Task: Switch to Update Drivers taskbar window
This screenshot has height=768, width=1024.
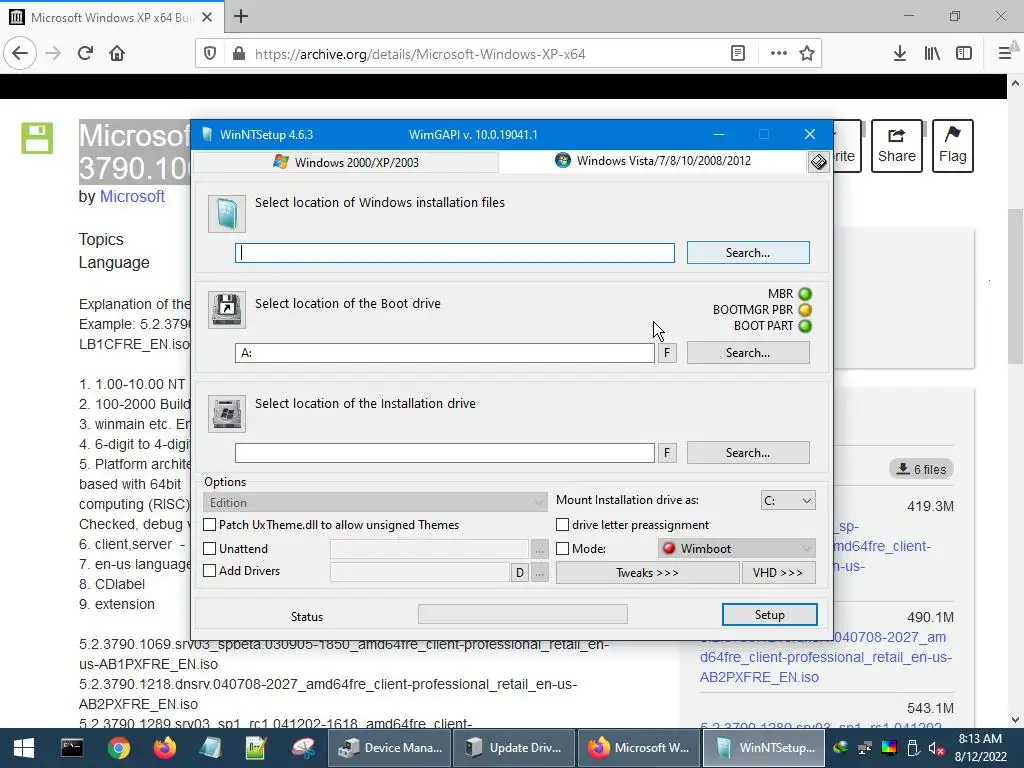Action: click(514, 748)
